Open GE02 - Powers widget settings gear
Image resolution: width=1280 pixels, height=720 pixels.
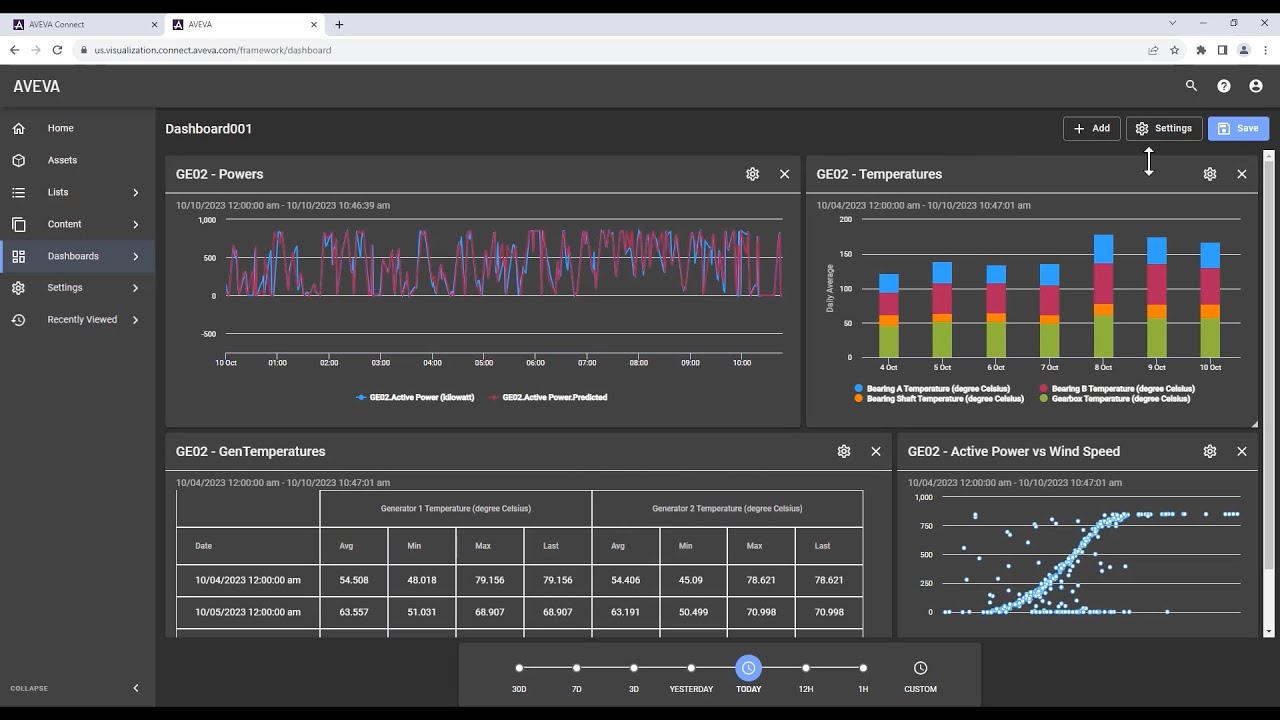[752, 174]
